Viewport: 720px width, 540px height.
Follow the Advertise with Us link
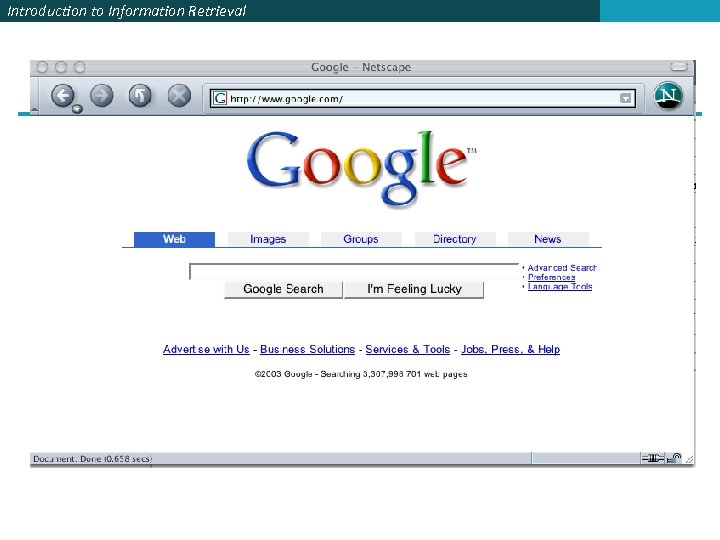pos(206,349)
